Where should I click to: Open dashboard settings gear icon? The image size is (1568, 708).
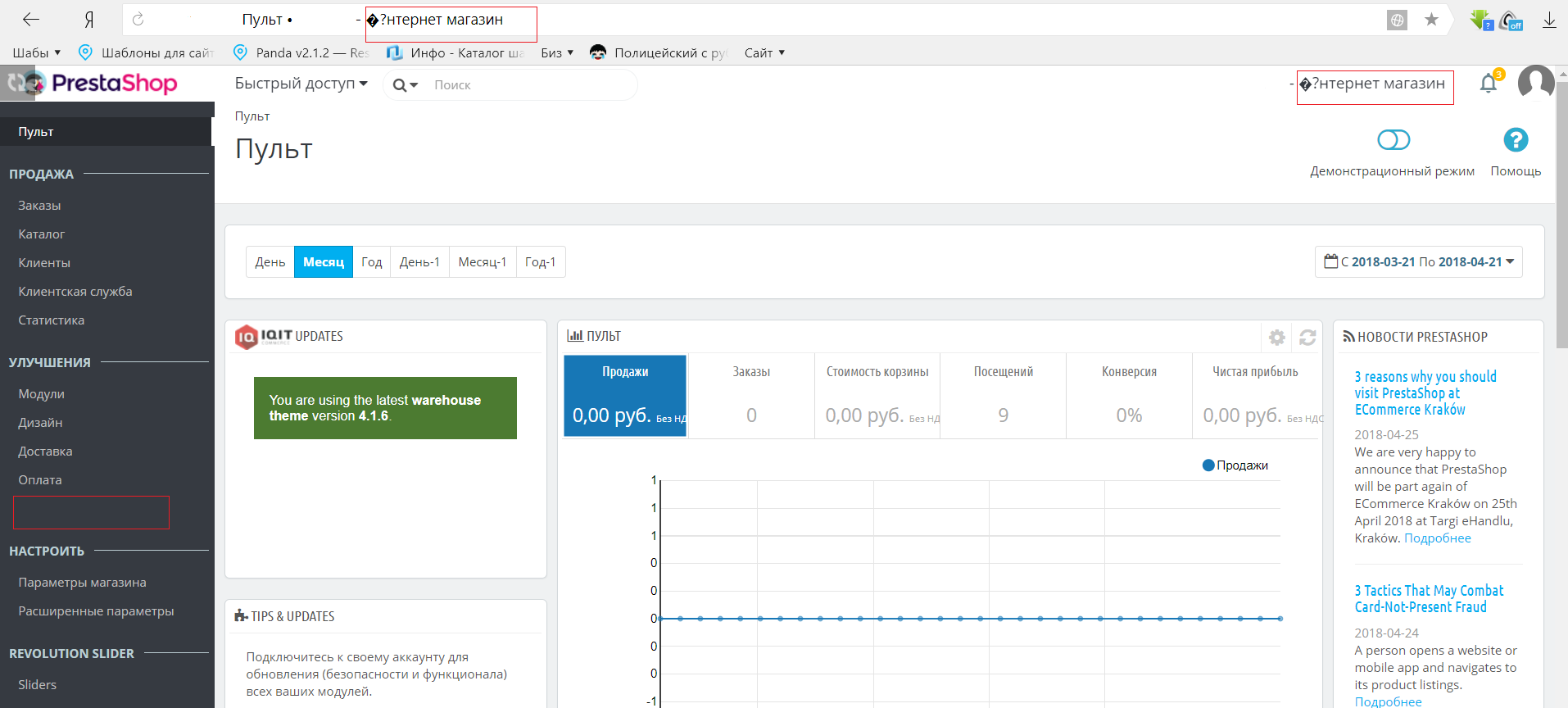(x=1277, y=338)
